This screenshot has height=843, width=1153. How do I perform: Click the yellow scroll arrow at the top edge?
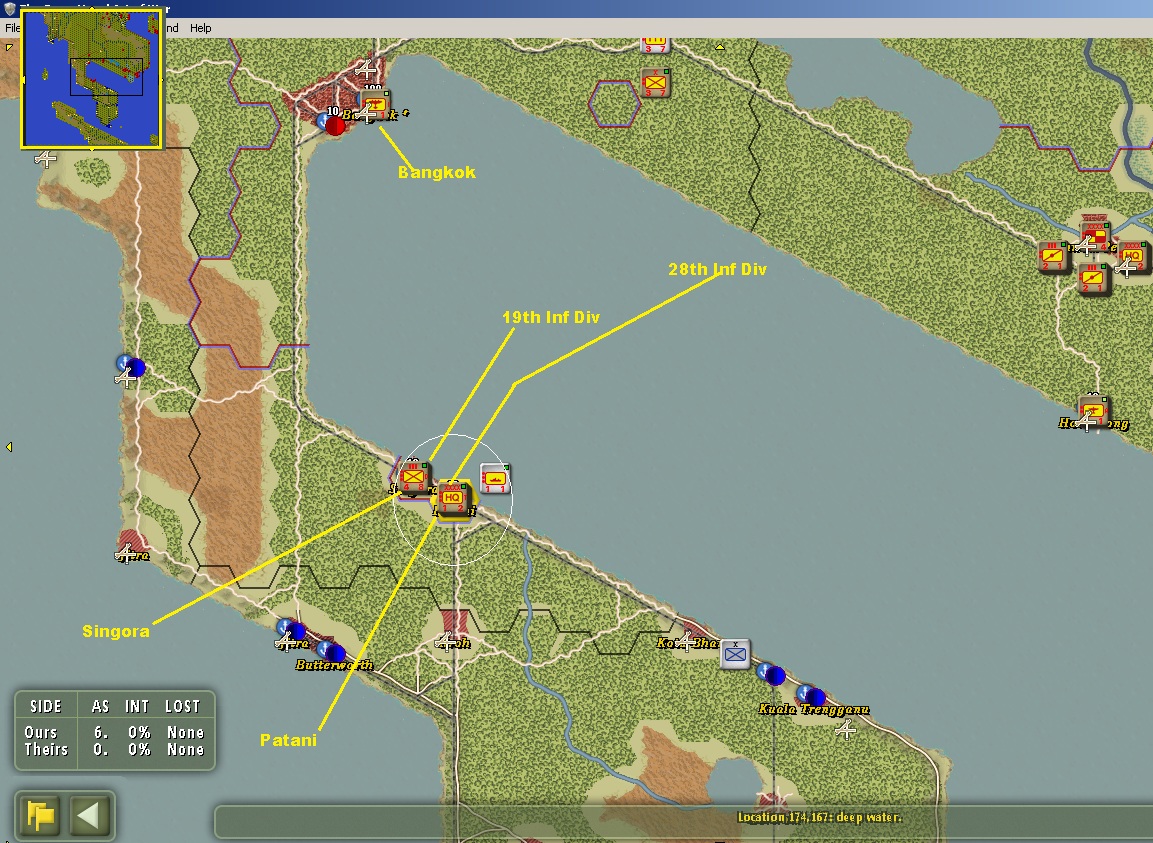coord(720,47)
